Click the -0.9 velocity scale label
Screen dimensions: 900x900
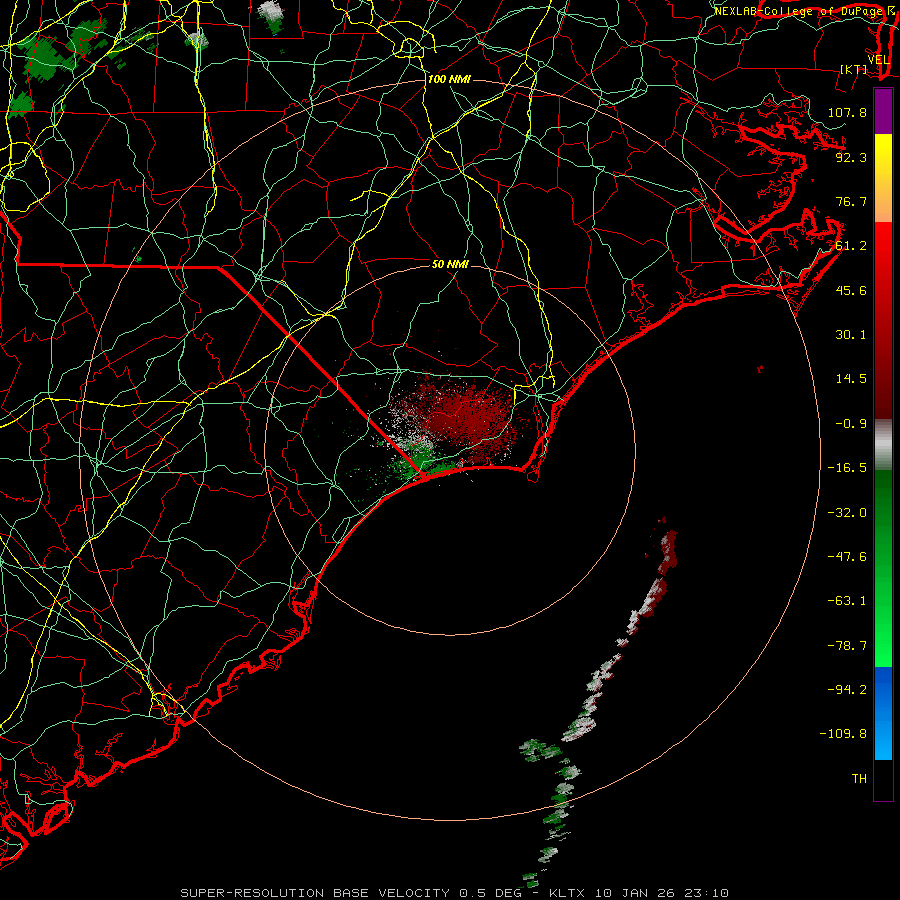tap(851, 424)
